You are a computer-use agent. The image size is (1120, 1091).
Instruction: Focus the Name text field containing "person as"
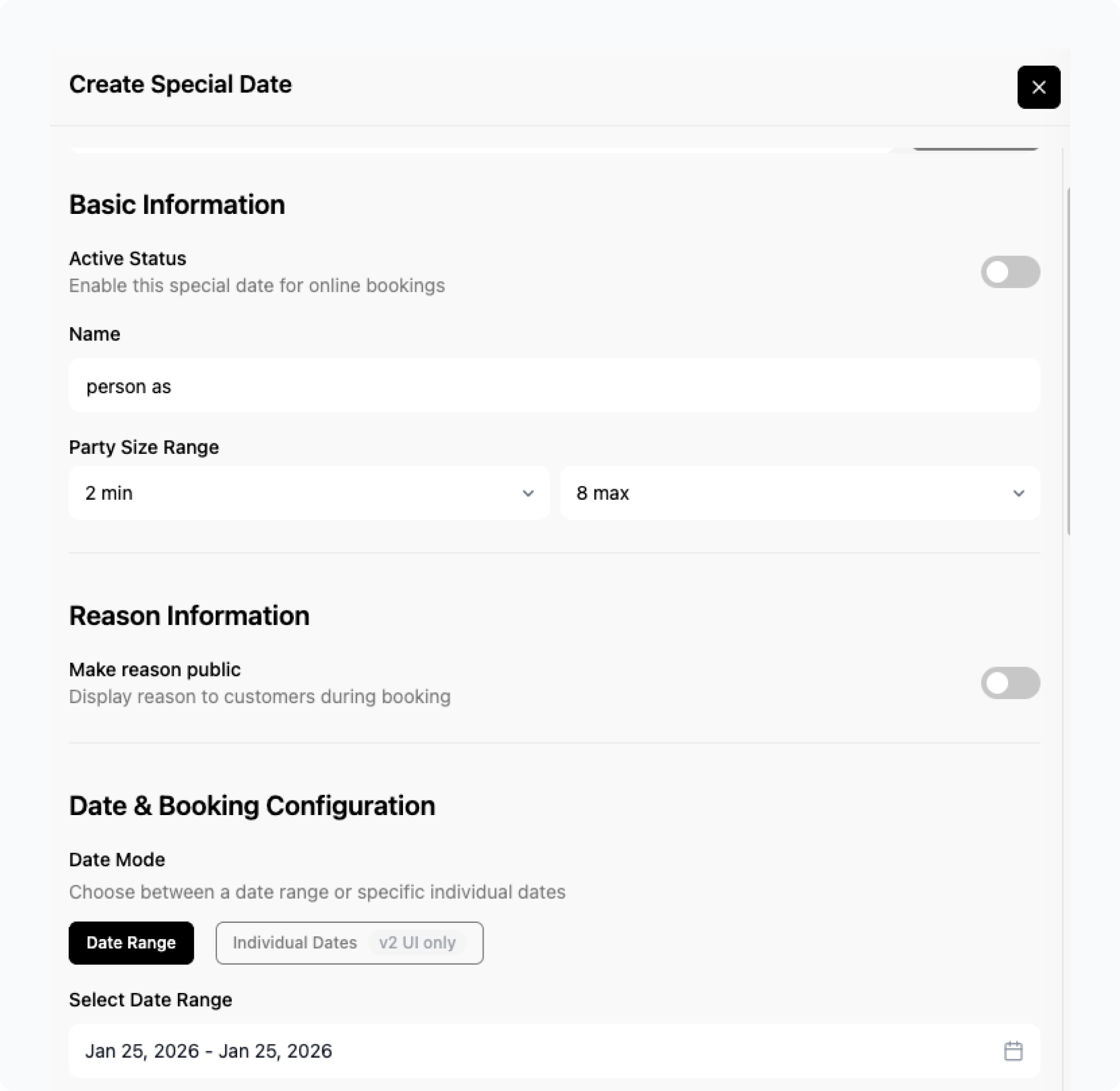pyautogui.click(x=554, y=386)
